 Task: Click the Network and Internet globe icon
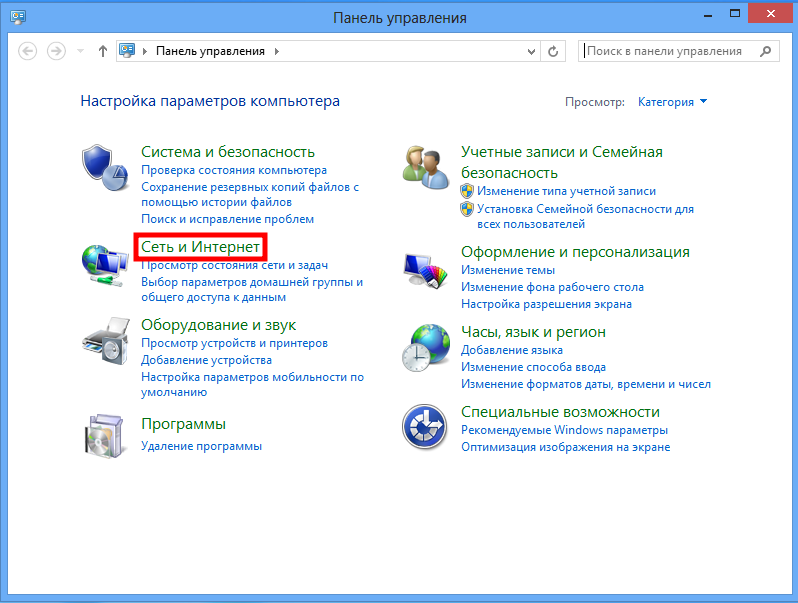105,266
